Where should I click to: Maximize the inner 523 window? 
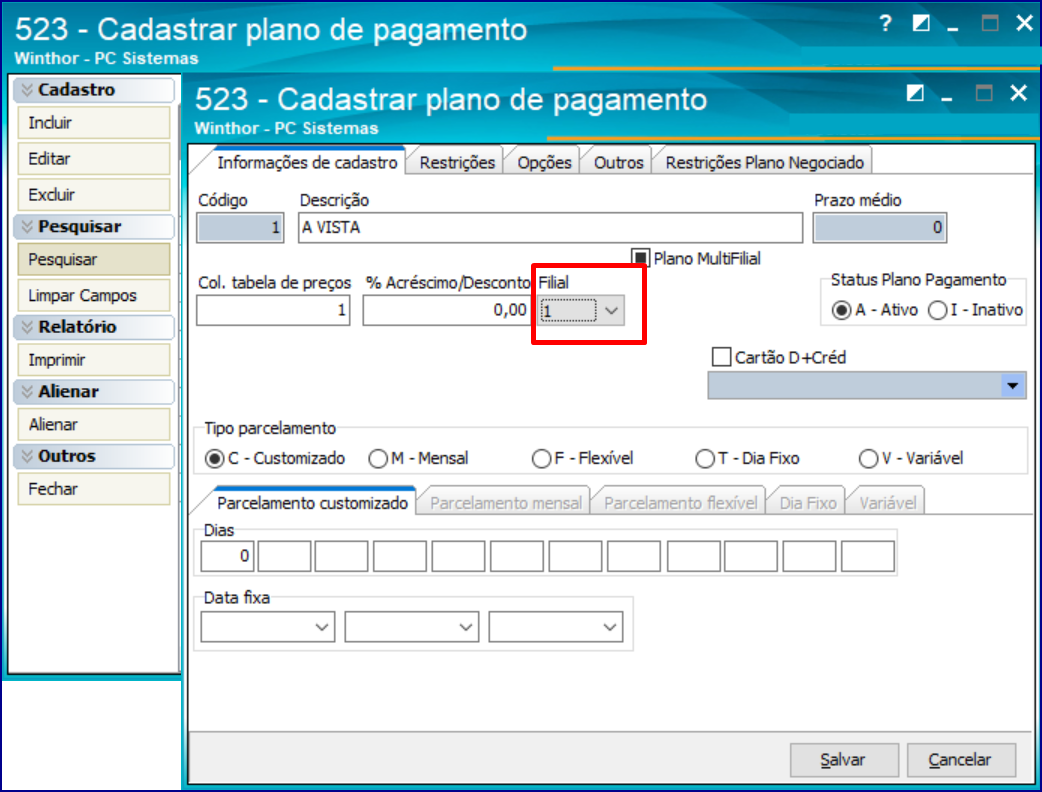tap(984, 93)
